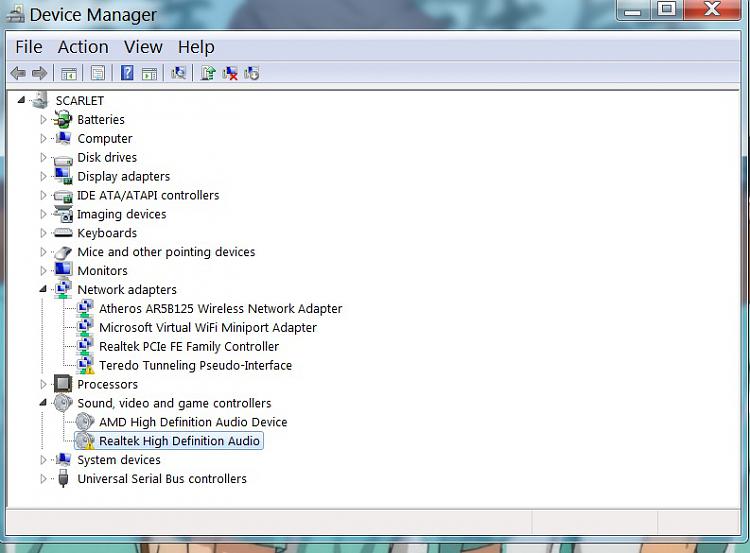Open the File menu
This screenshot has width=750, height=553.
pyautogui.click(x=29, y=47)
